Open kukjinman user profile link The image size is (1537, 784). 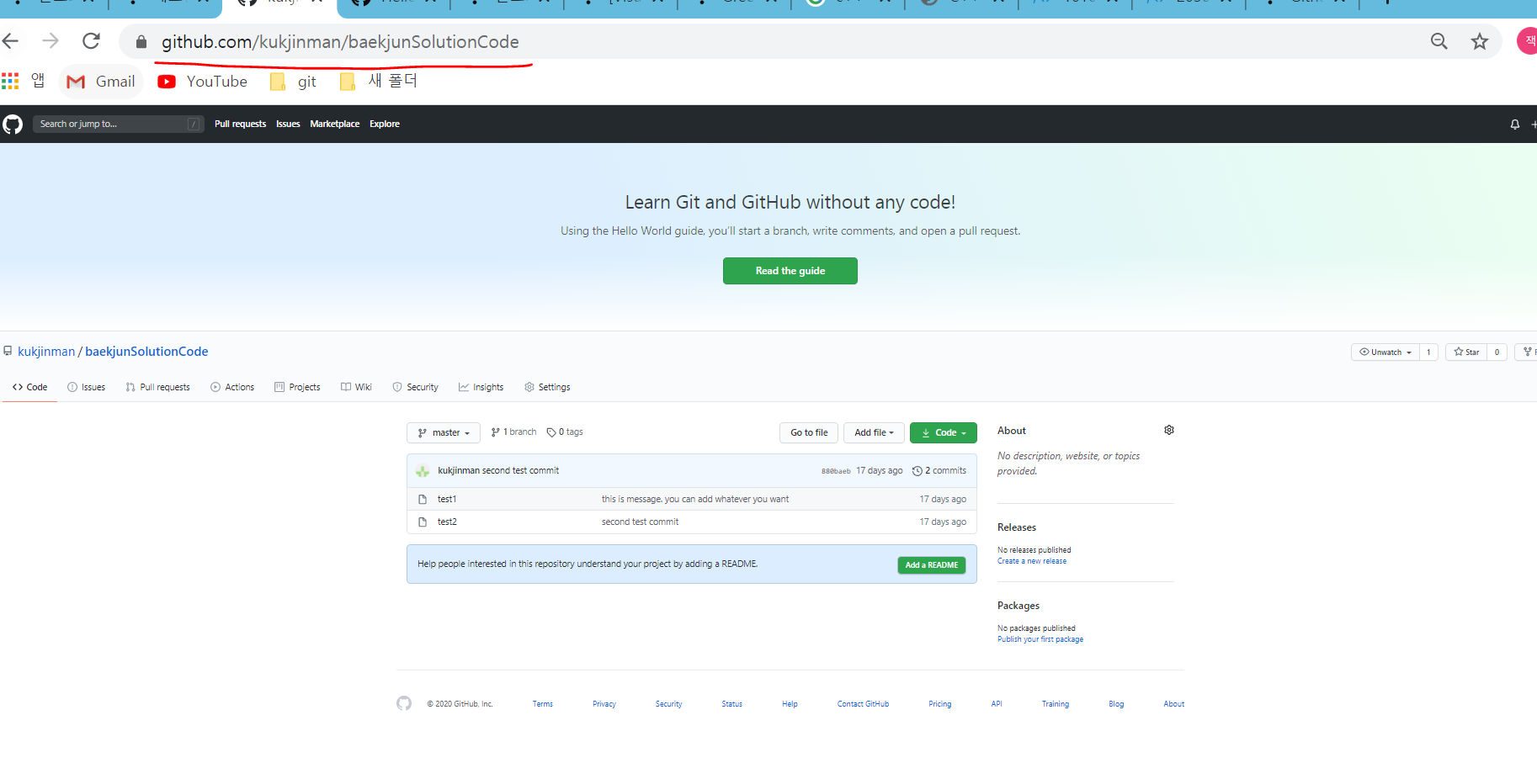click(46, 352)
